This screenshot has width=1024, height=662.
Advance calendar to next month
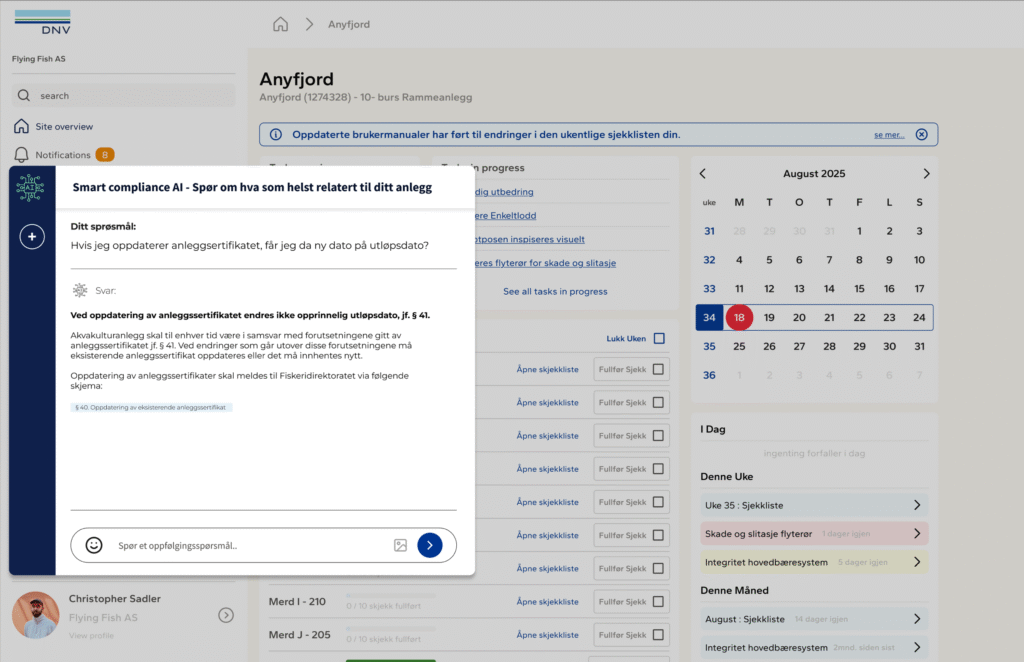tap(926, 174)
